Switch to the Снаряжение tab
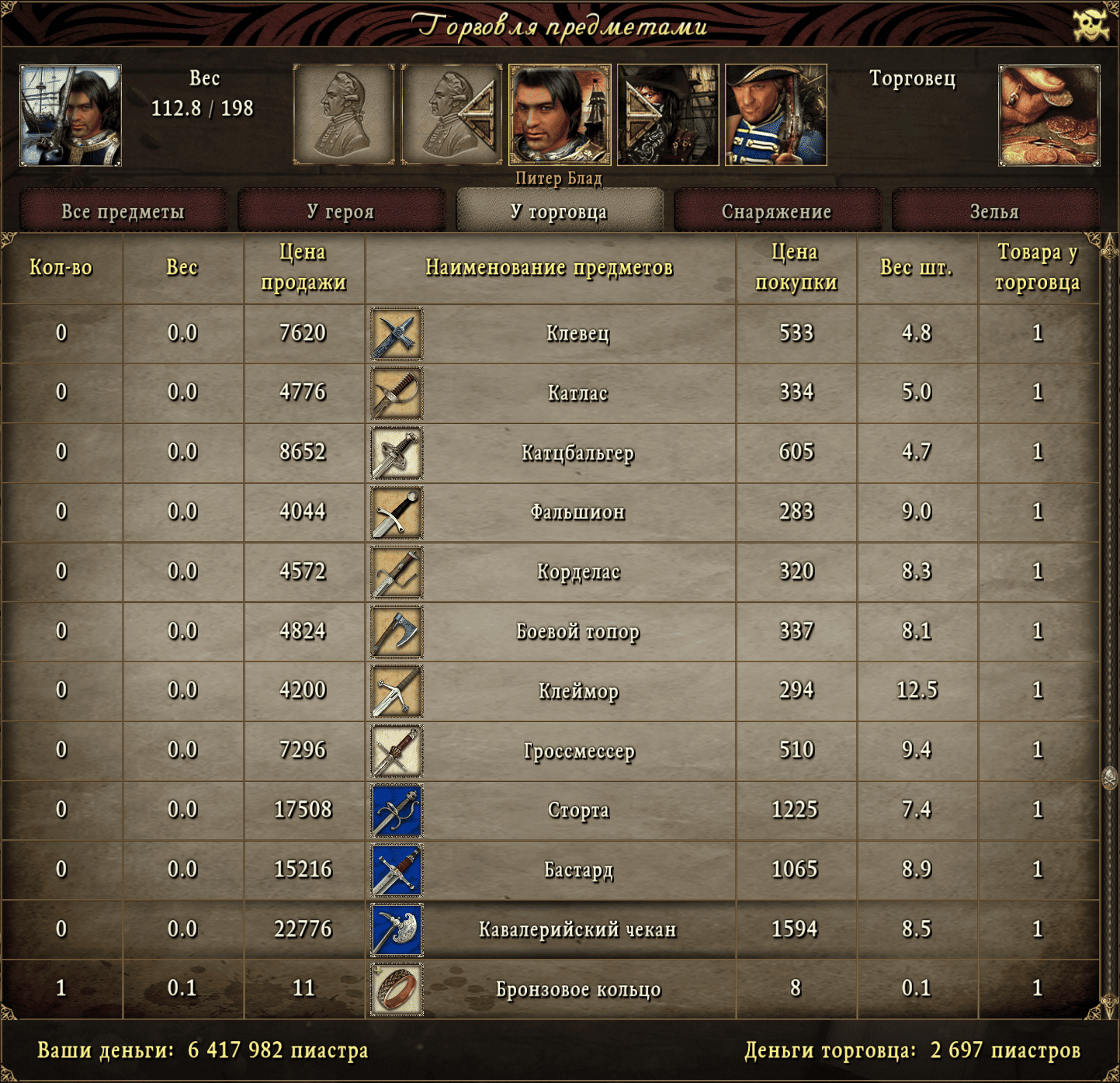Viewport: 1120px width, 1083px height. 777,211
